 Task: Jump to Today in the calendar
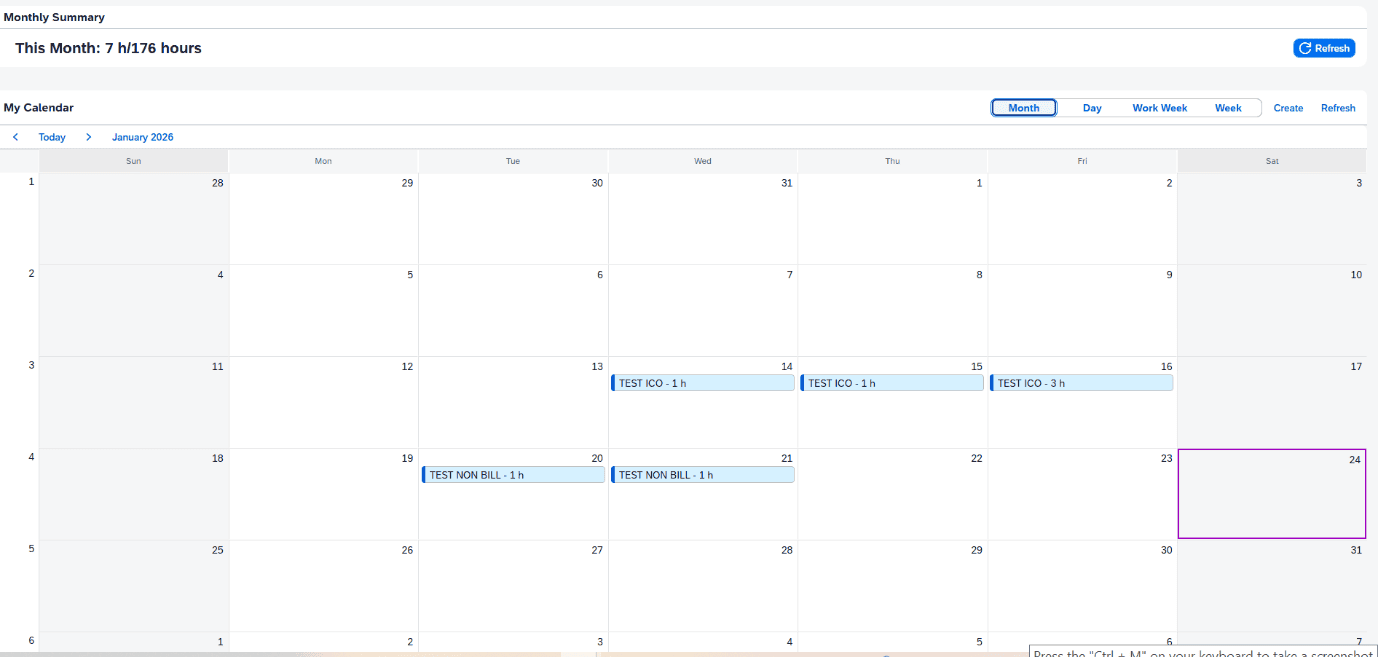coord(52,137)
